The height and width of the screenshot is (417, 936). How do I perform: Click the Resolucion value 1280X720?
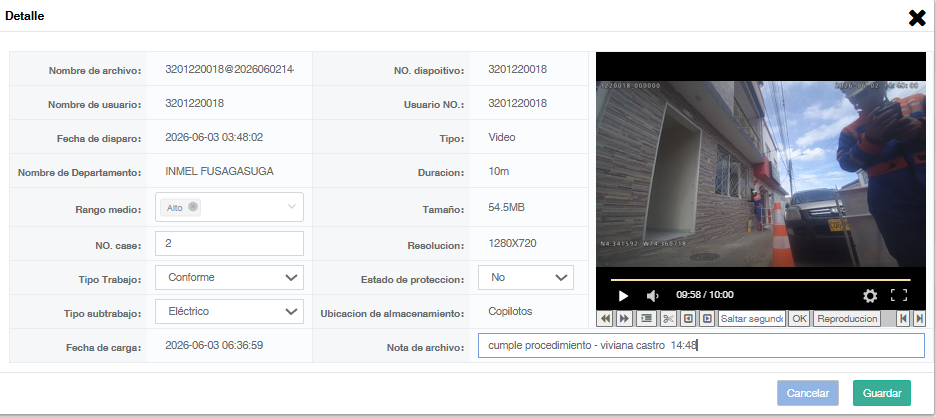pyautogui.click(x=512, y=243)
